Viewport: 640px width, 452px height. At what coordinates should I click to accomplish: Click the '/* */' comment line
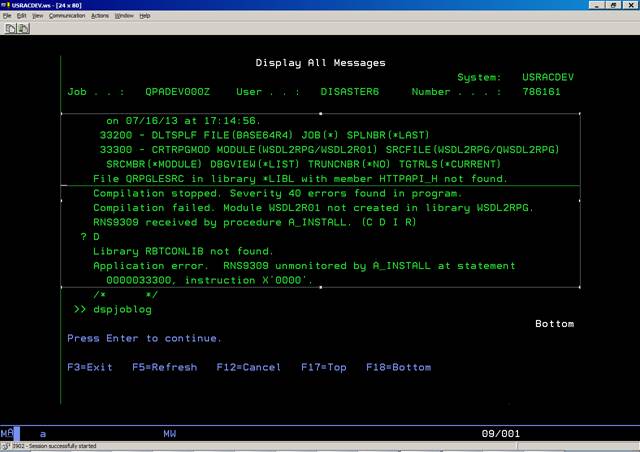click(125, 295)
